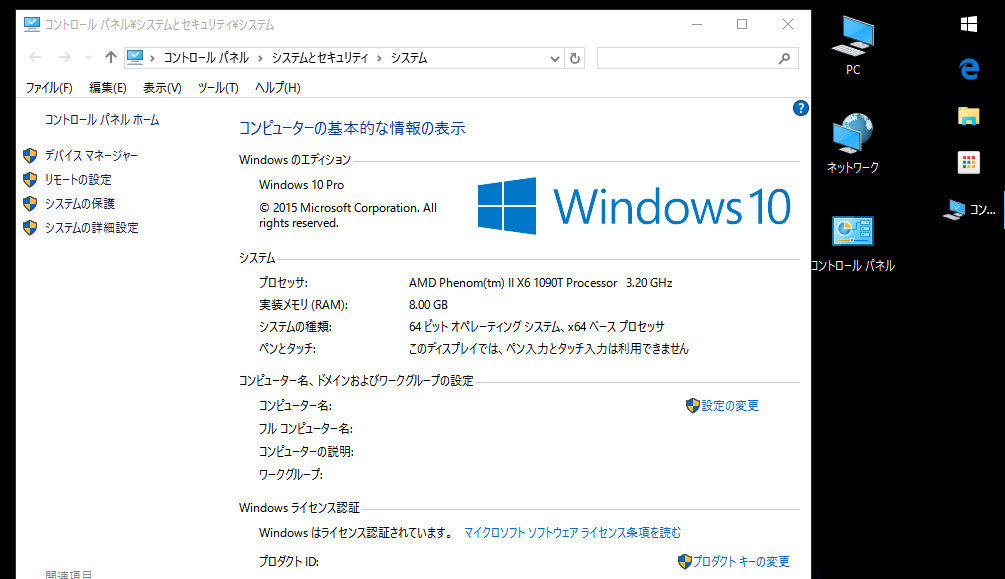Click the window title bar system icon
The height and width of the screenshot is (579, 1005).
[x=31, y=24]
